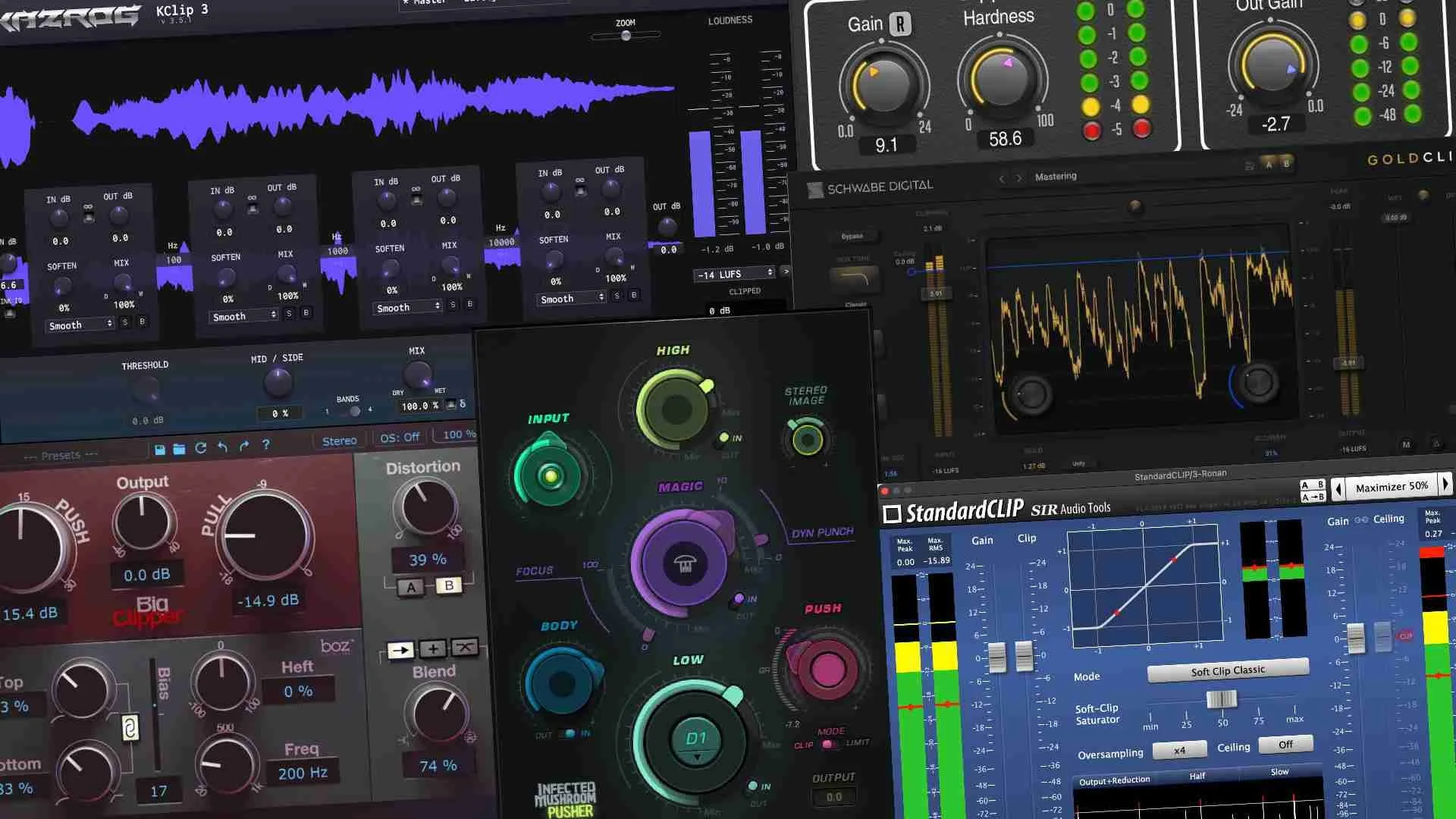Click the redo arrow in Big Clipper
The image size is (1456, 819).
coord(243,447)
